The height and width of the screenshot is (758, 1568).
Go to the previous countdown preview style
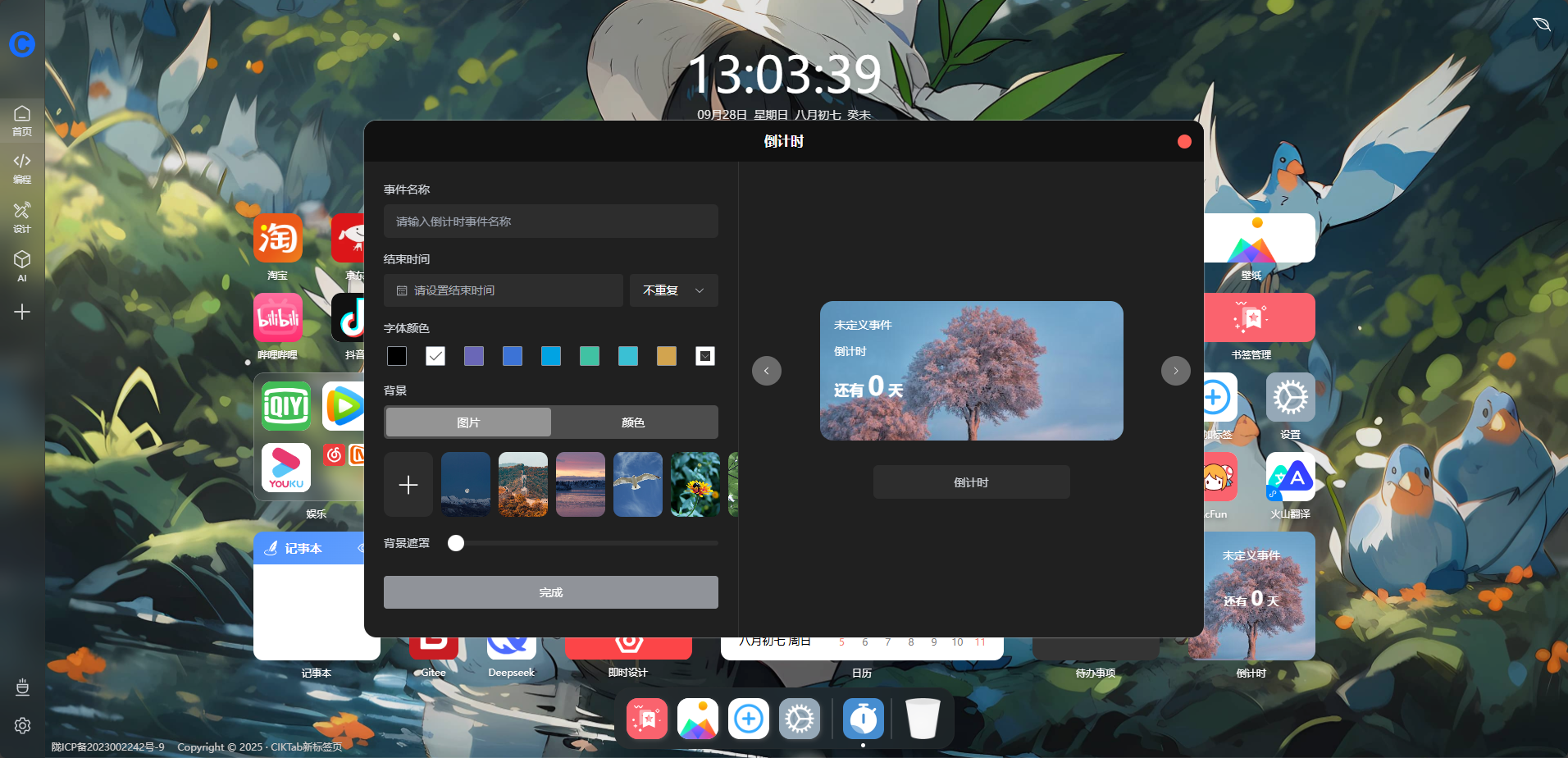[767, 371]
